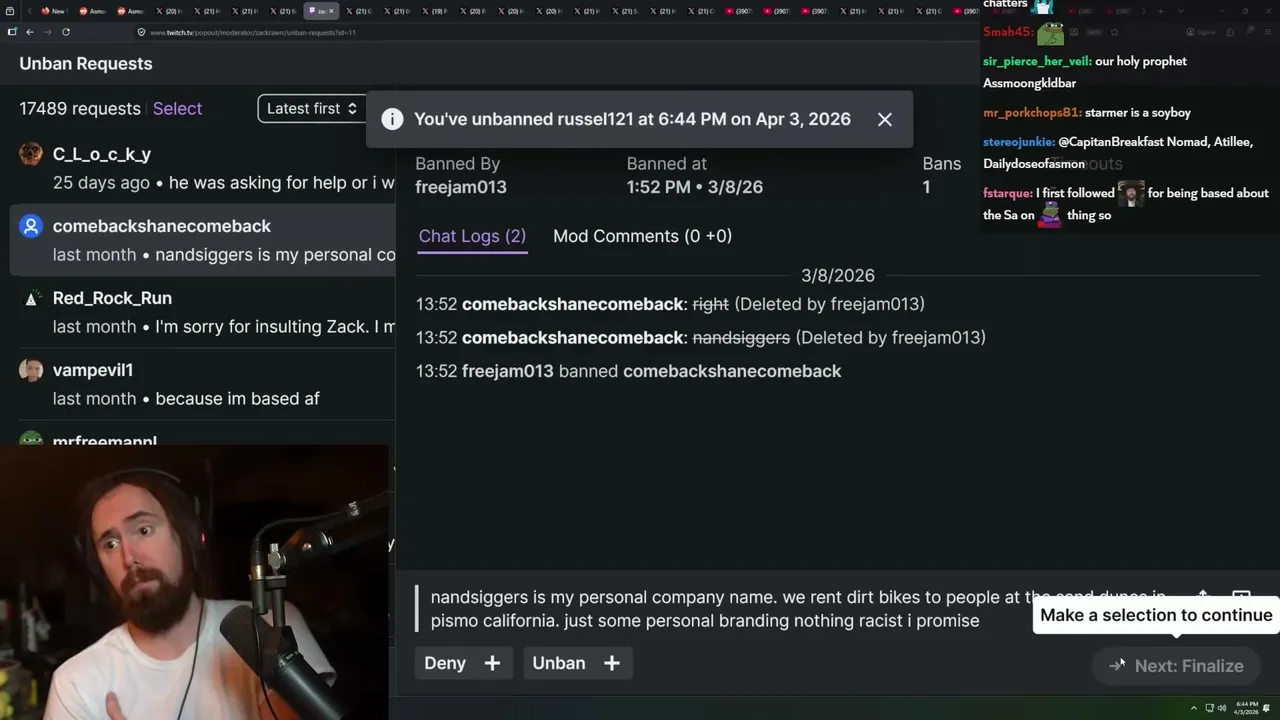The height and width of the screenshot is (720, 1280).
Task: Open the C_L_o_c_k_y unban request
Action: 203,168
